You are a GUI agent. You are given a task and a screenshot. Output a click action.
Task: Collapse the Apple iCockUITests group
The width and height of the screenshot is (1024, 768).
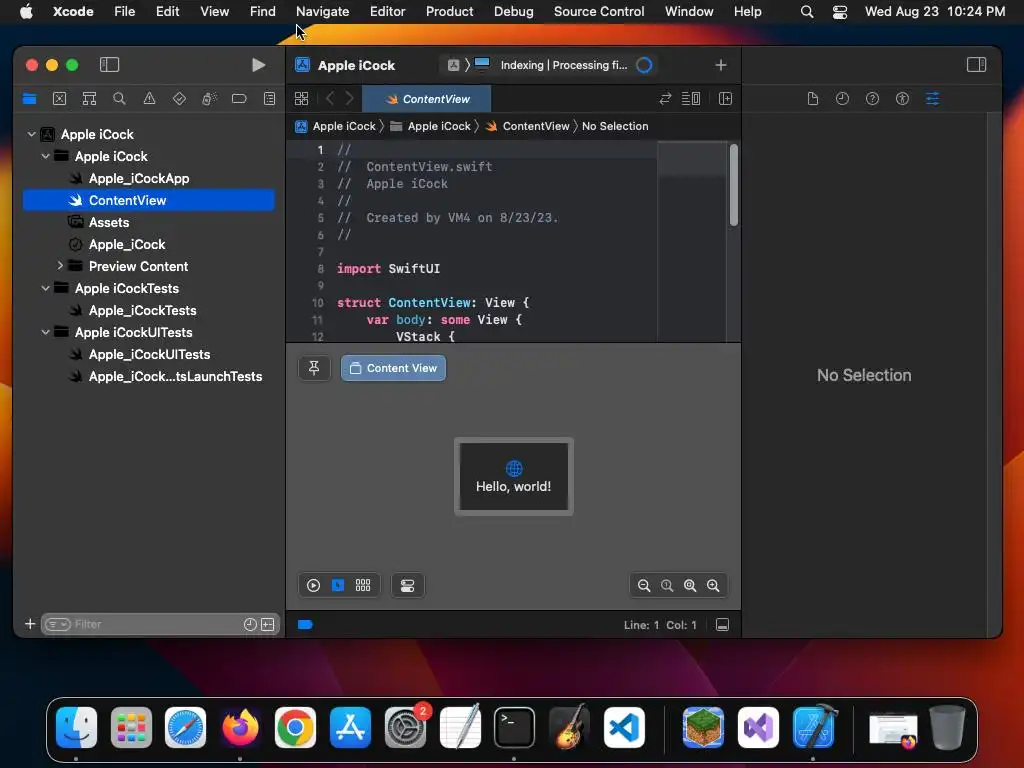click(45, 332)
